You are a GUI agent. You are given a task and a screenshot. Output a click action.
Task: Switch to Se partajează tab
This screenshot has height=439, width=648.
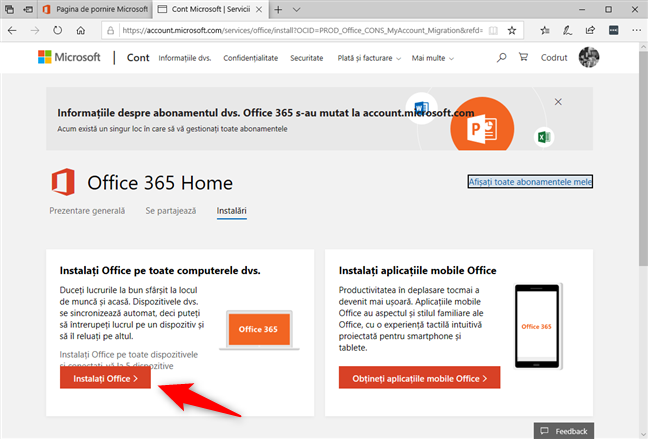(x=171, y=211)
